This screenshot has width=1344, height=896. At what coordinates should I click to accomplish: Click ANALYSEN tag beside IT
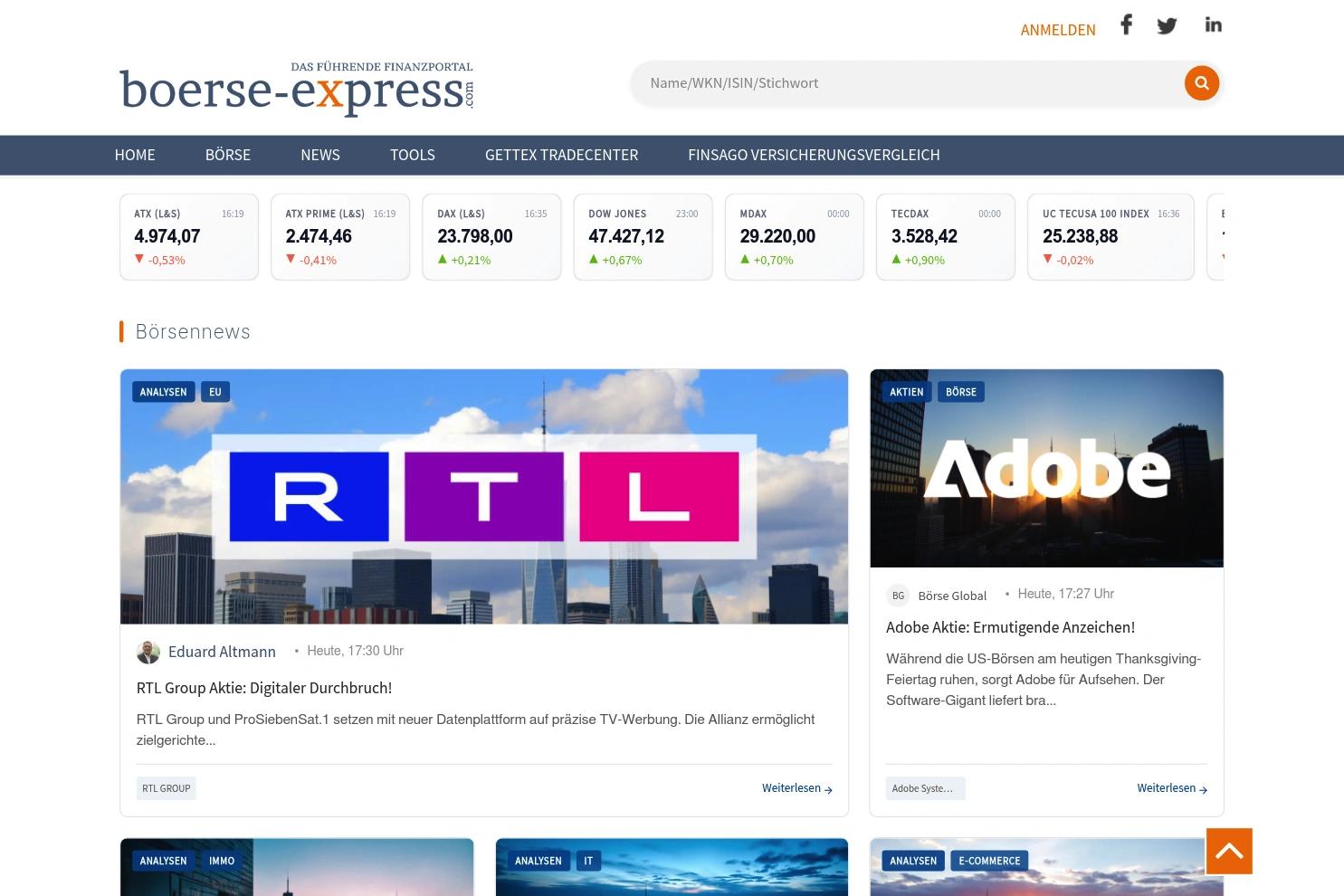[x=539, y=861]
